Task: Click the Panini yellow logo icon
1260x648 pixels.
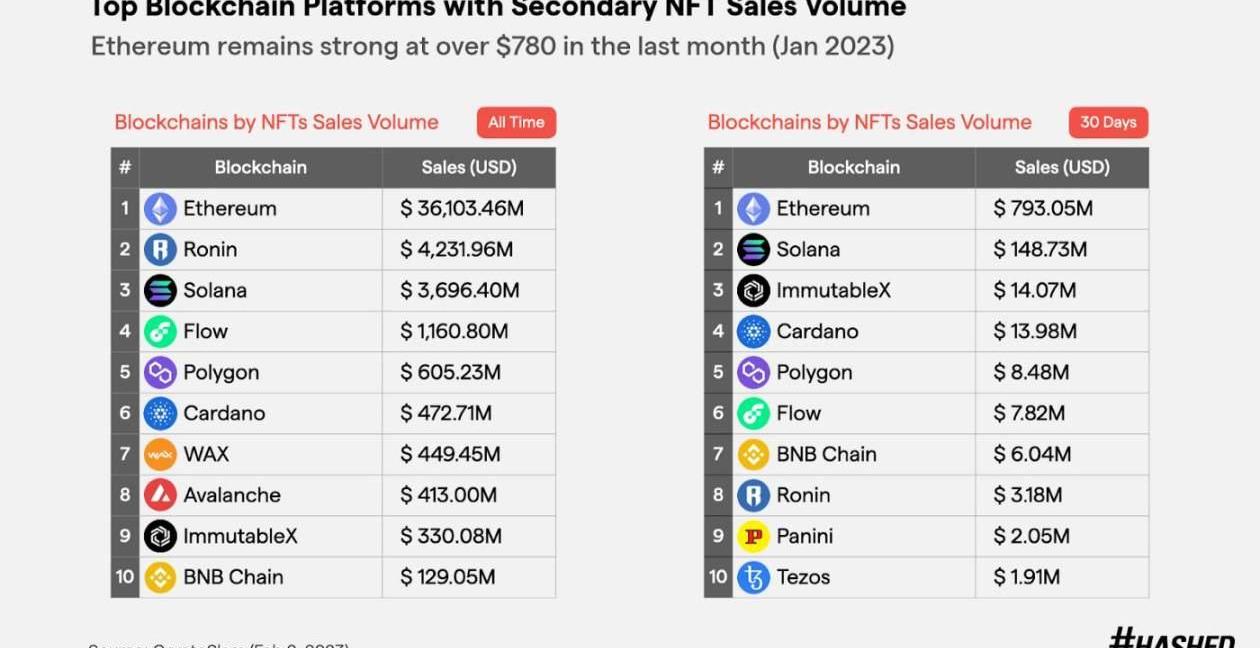Action: [753, 536]
